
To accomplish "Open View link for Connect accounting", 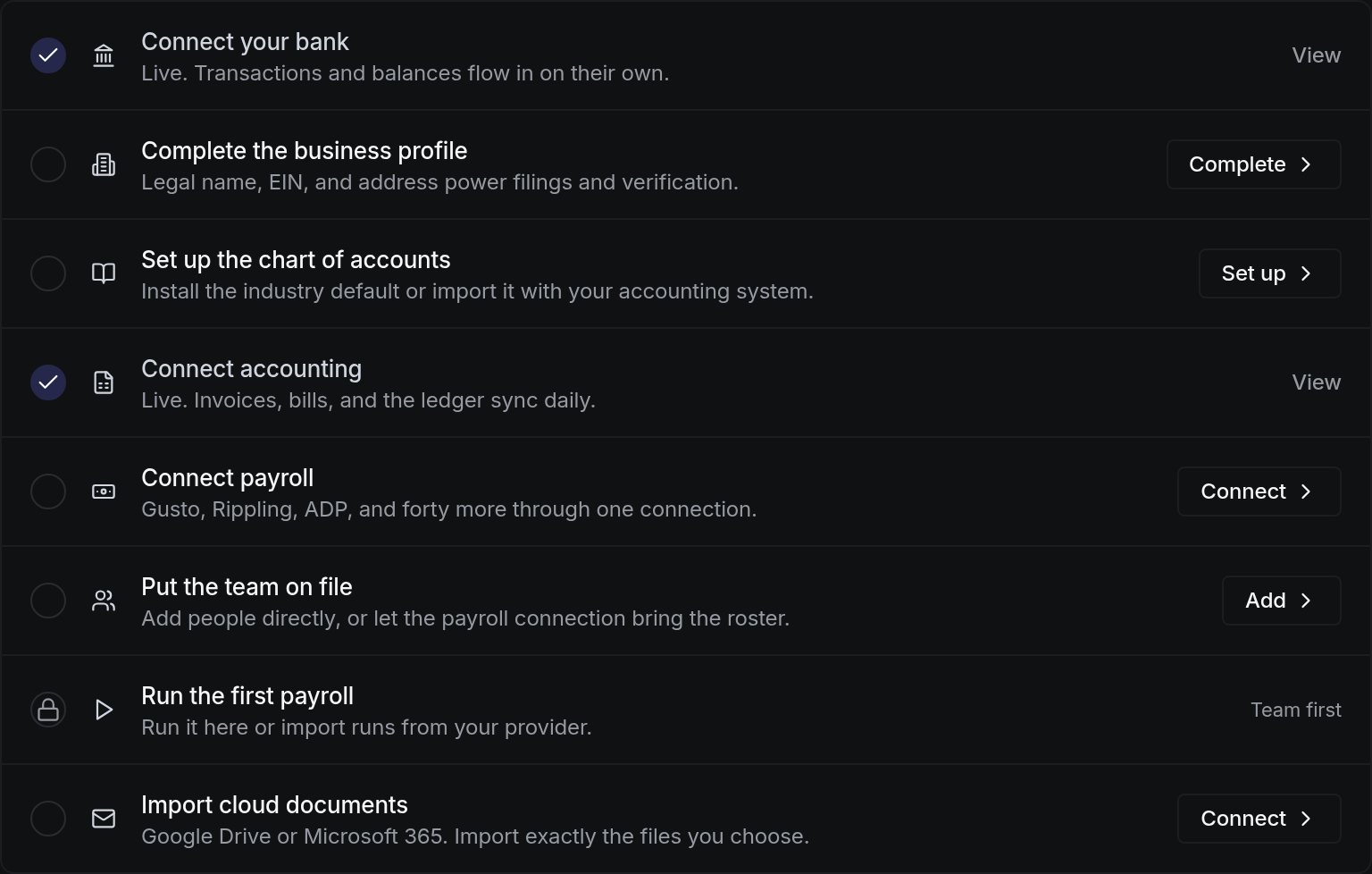I will pos(1317,382).
